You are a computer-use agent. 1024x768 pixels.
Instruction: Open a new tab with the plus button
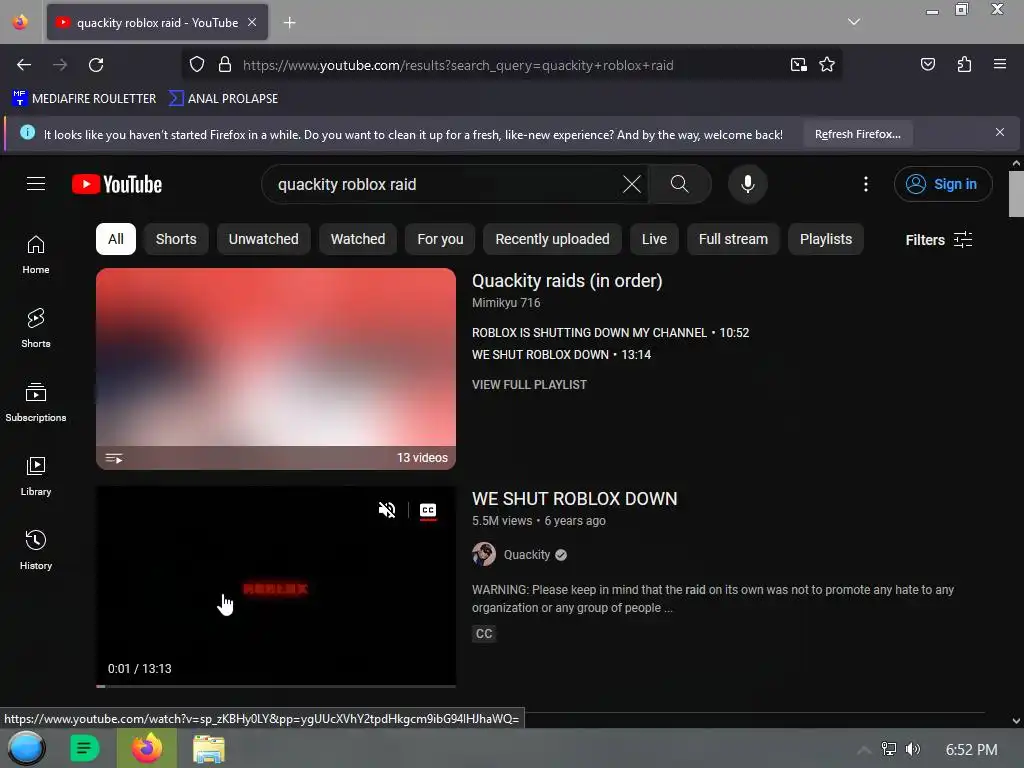(x=289, y=23)
